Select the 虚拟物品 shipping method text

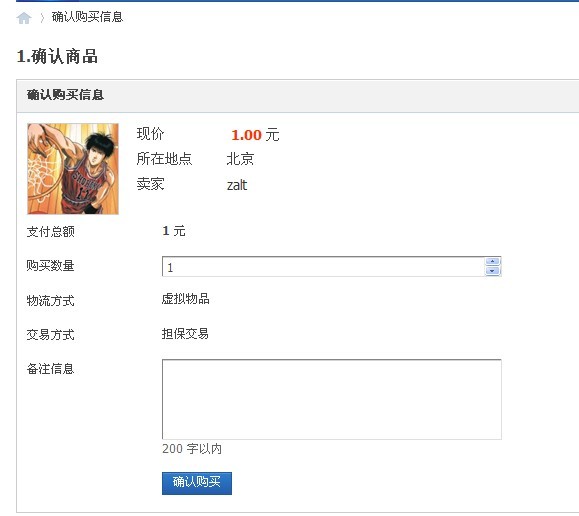(185, 298)
